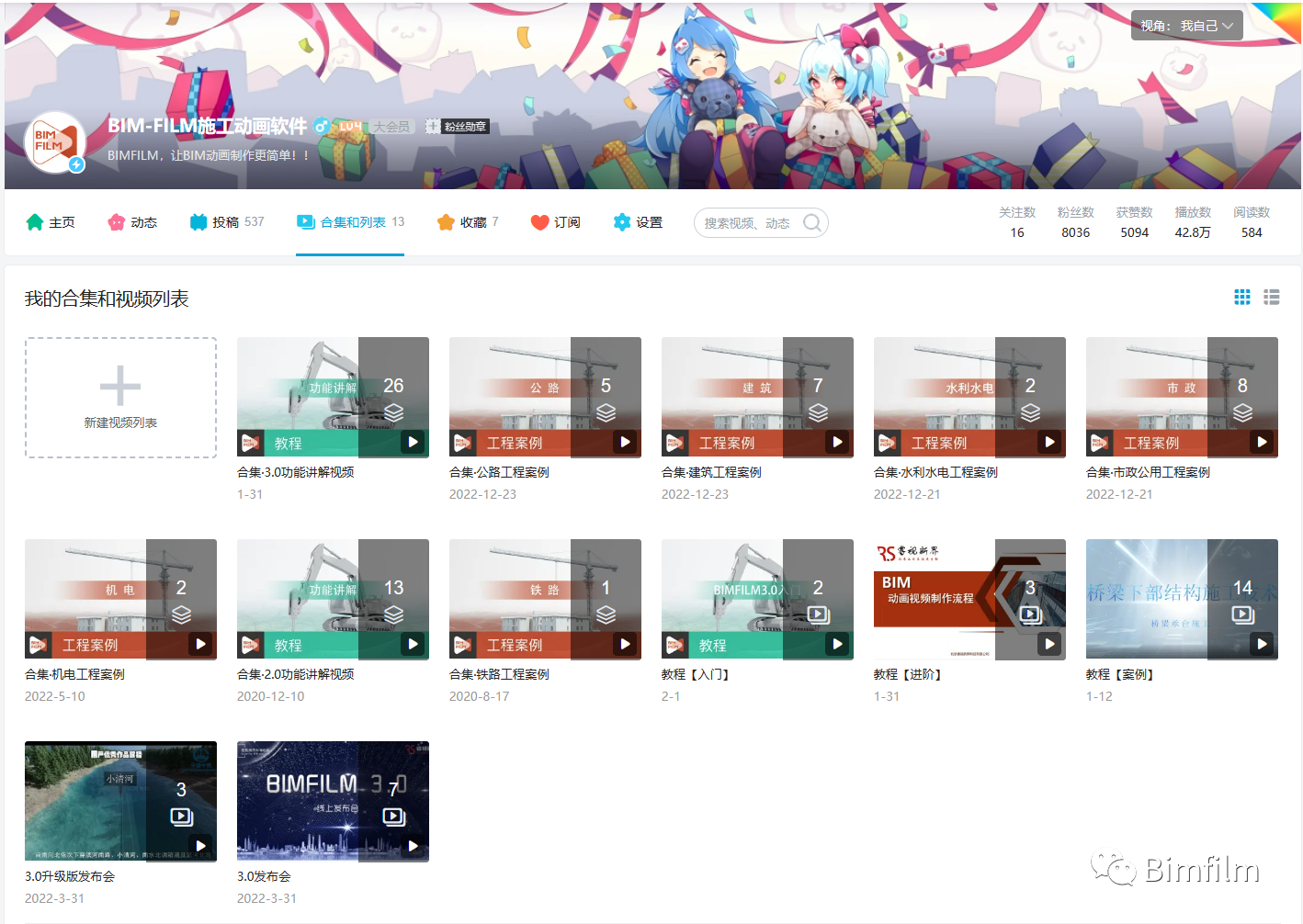This screenshot has width=1303, height=924.
Task: Open the 投稿 537 tab
Action: click(x=227, y=222)
